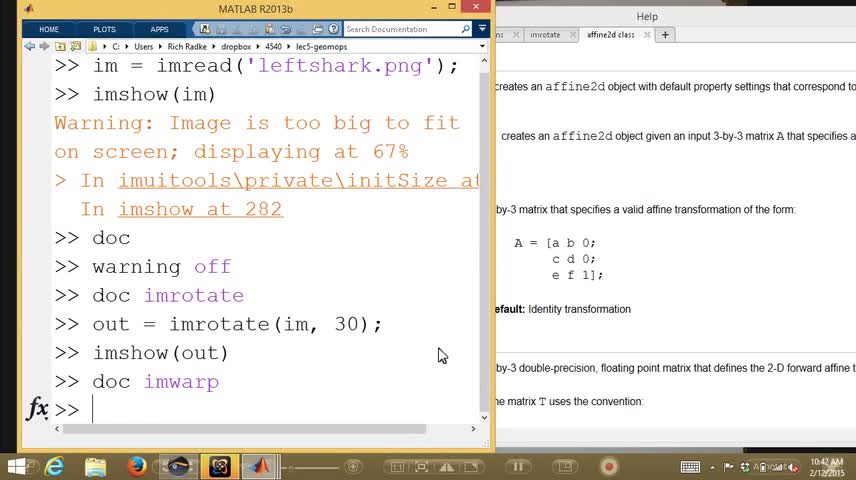The height and width of the screenshot is (480, 856).
Task: Go up one folder level
Action: pos(60,46)
